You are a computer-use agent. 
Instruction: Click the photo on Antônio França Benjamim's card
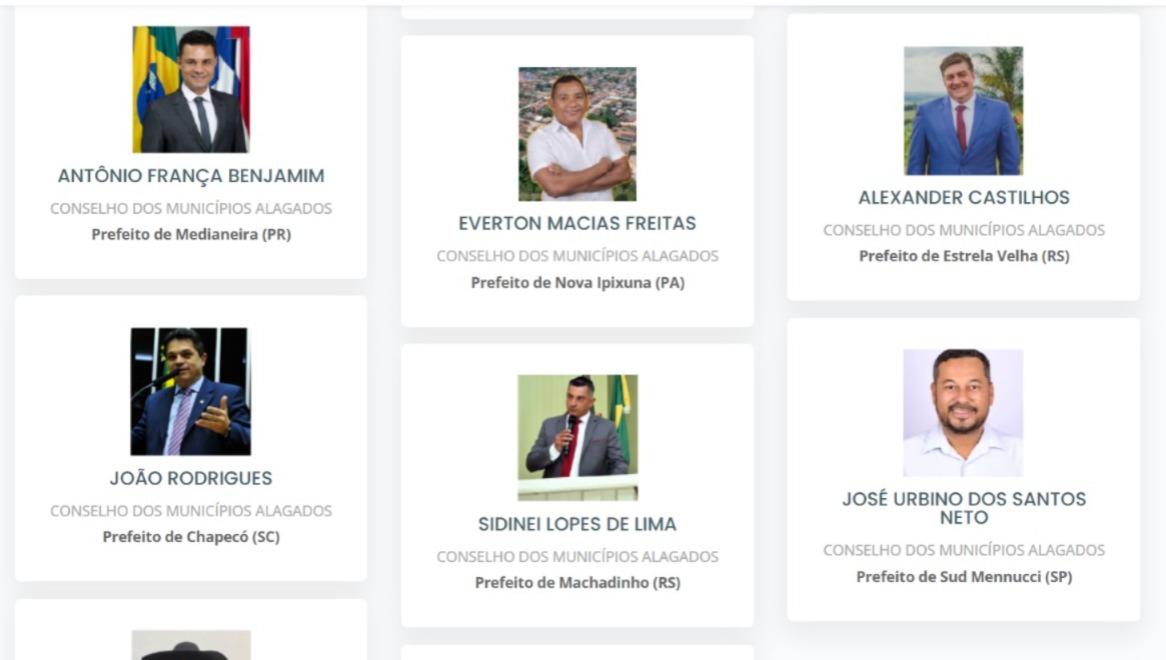(x=191, y=89)
